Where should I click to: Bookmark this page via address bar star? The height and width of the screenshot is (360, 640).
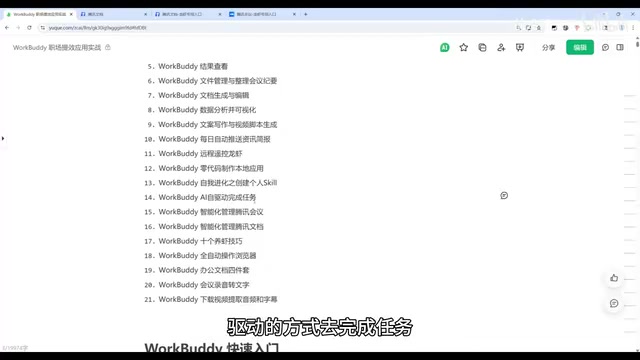coord(539,28)
